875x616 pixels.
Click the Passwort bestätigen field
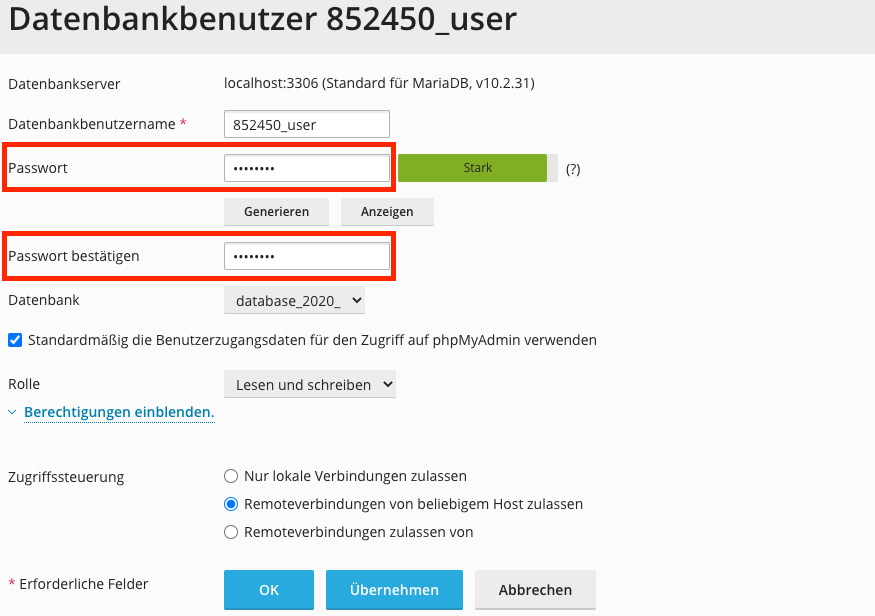click(307, 256)
